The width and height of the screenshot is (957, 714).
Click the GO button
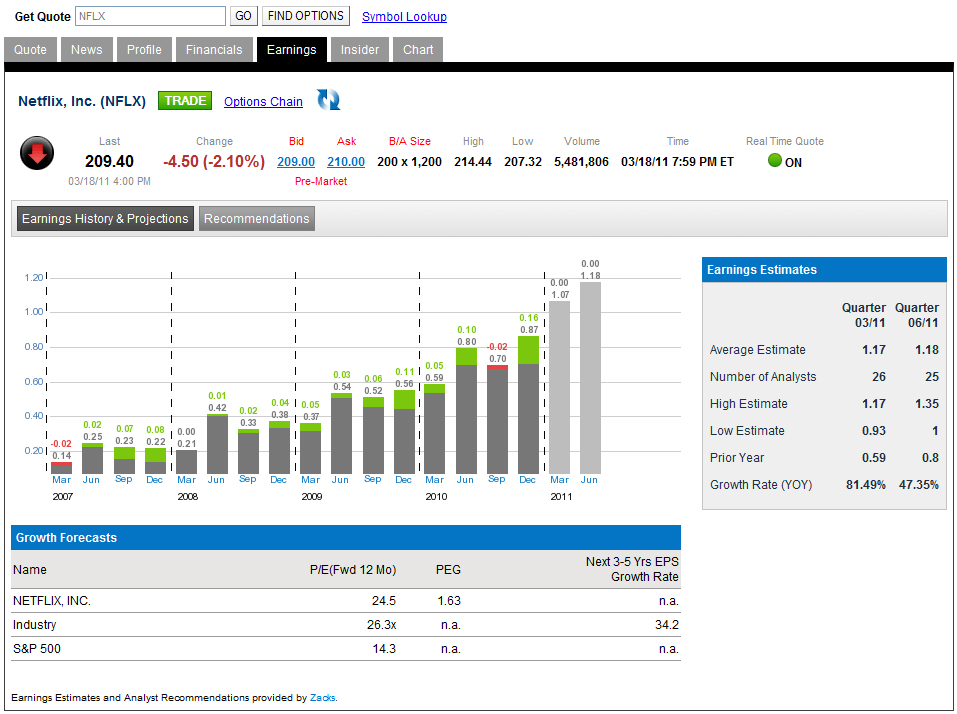click(243, 16)
